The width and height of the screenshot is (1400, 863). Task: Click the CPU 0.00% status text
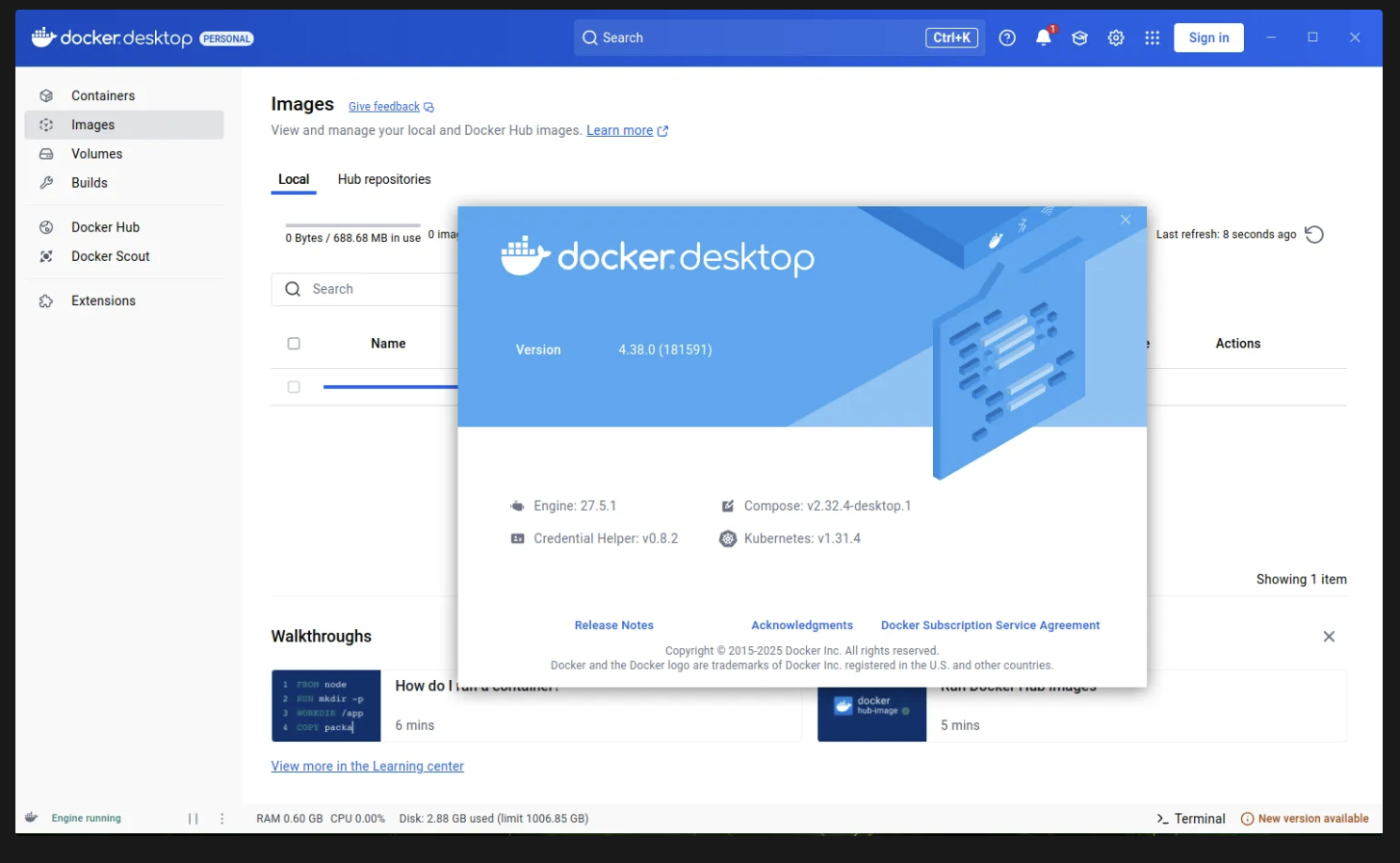358,819
